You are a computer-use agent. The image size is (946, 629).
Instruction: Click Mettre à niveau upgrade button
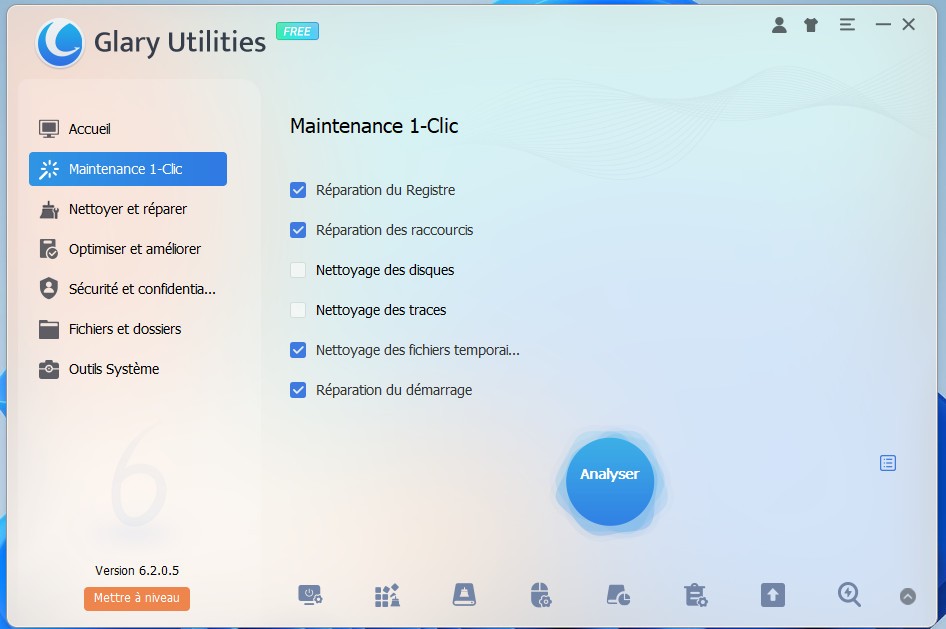coord(137,598)
